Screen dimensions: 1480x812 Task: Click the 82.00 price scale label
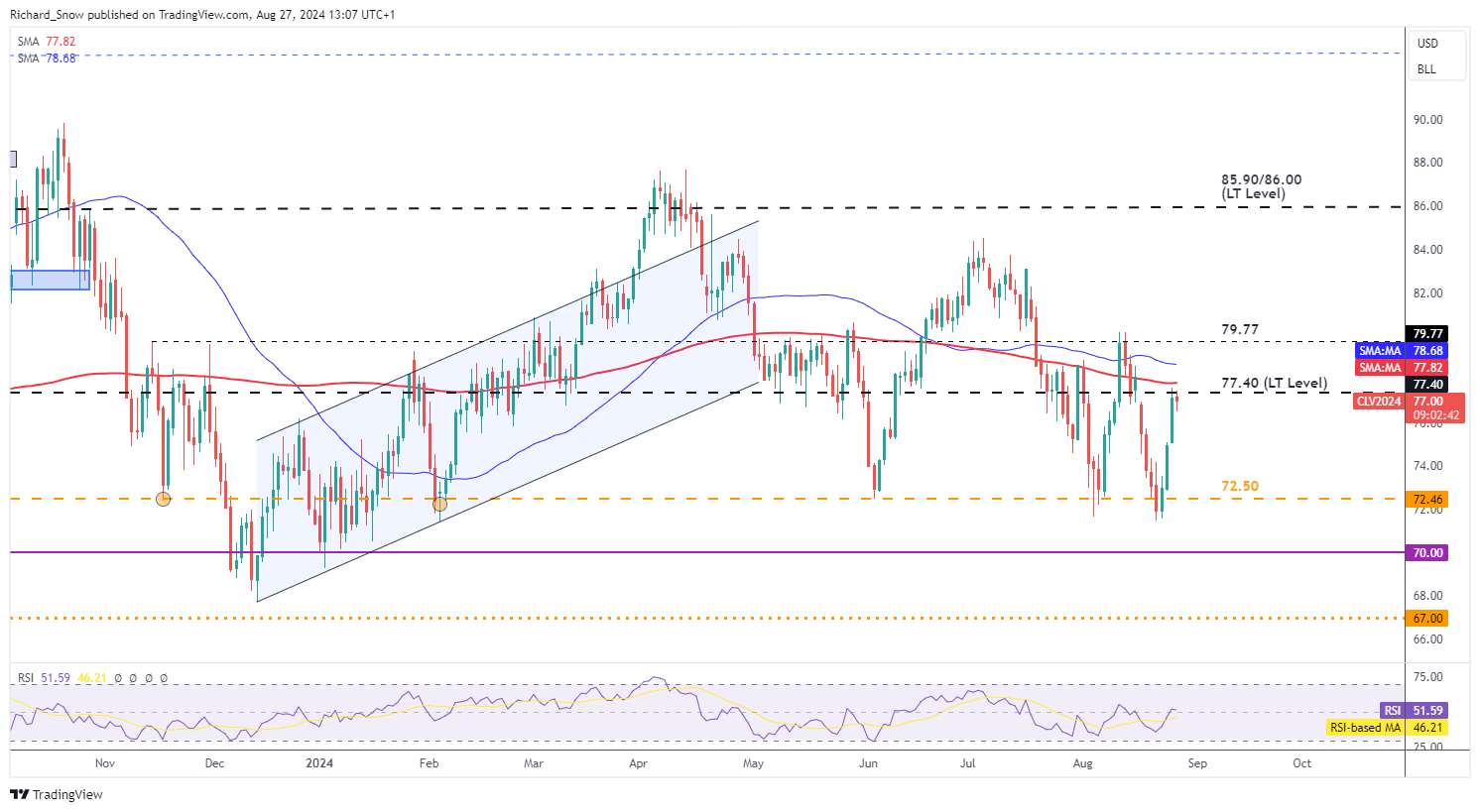[1427, 293]
